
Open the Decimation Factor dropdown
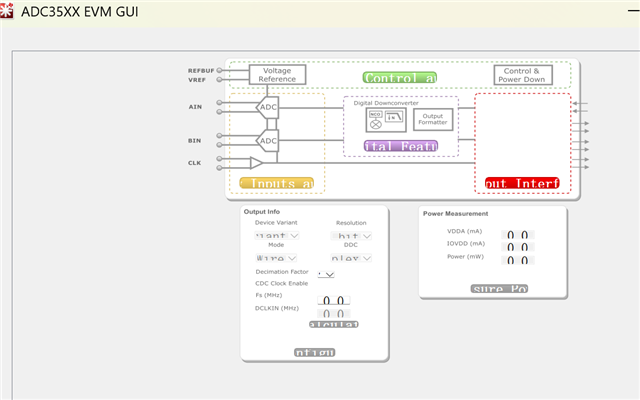pyautogui.click(x=326, y=275)
